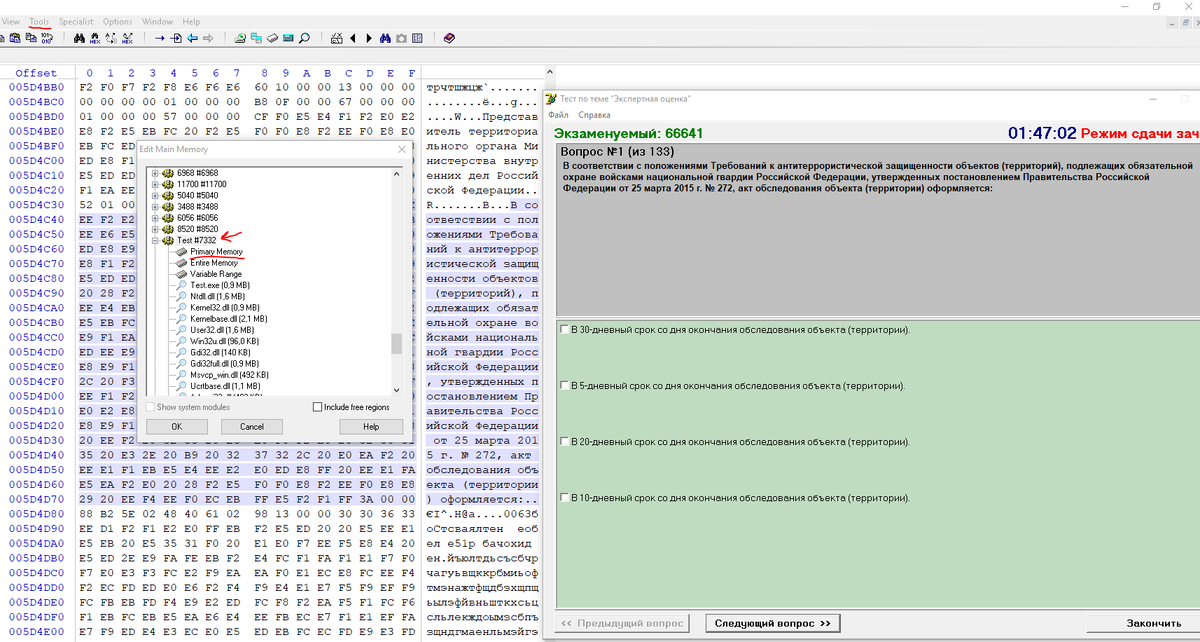
Task: Click scrollbar up arrow in process list
Action: (396, 172)
